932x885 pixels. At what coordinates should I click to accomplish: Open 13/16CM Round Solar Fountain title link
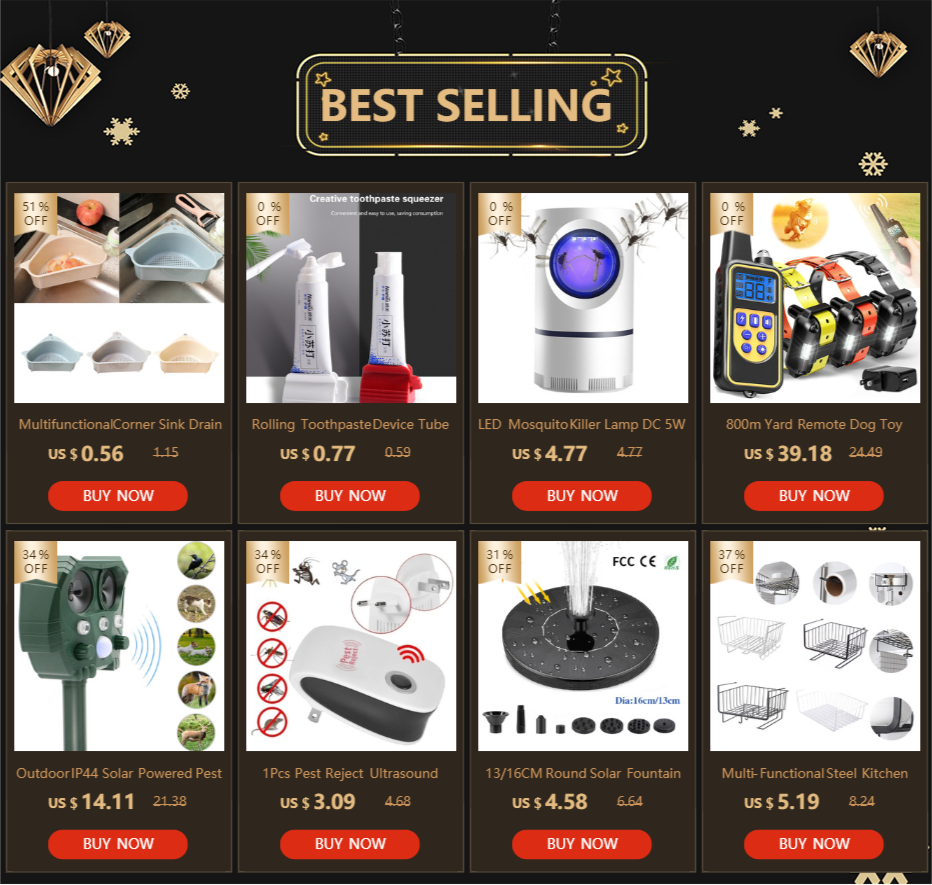[583, 773]
